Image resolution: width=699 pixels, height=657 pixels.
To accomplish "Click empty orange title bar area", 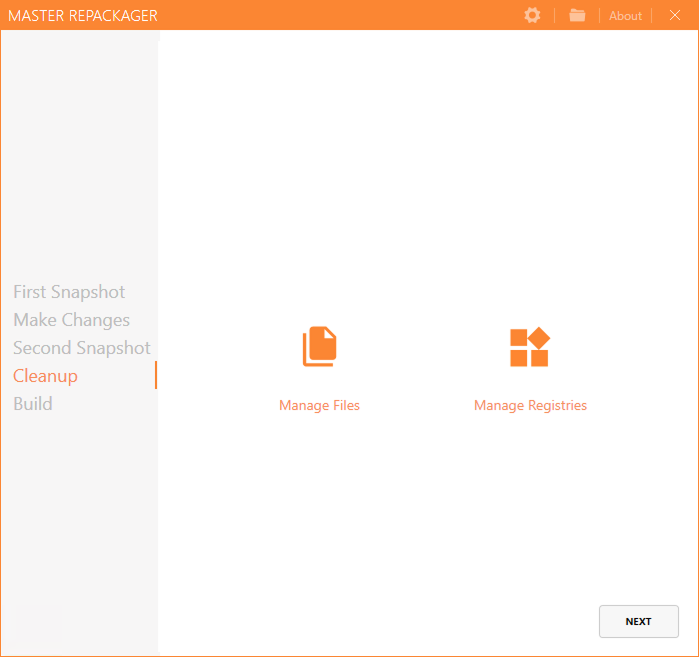I will (x=340, y=15).
